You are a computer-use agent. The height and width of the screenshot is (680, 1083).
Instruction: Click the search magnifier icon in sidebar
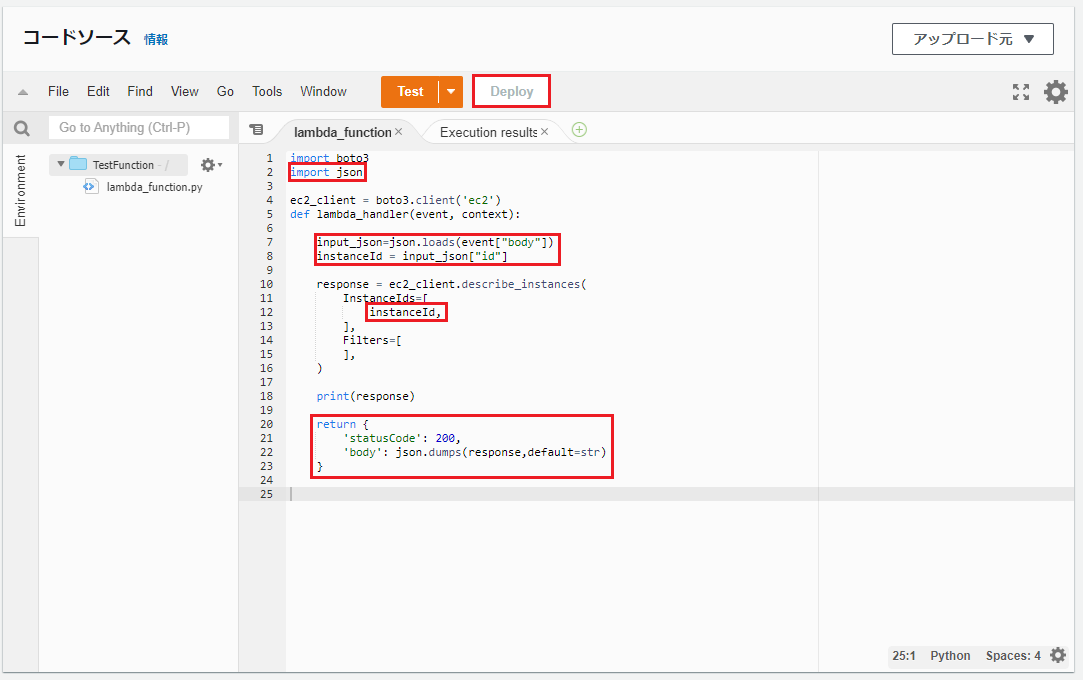[x=22, y=128]
